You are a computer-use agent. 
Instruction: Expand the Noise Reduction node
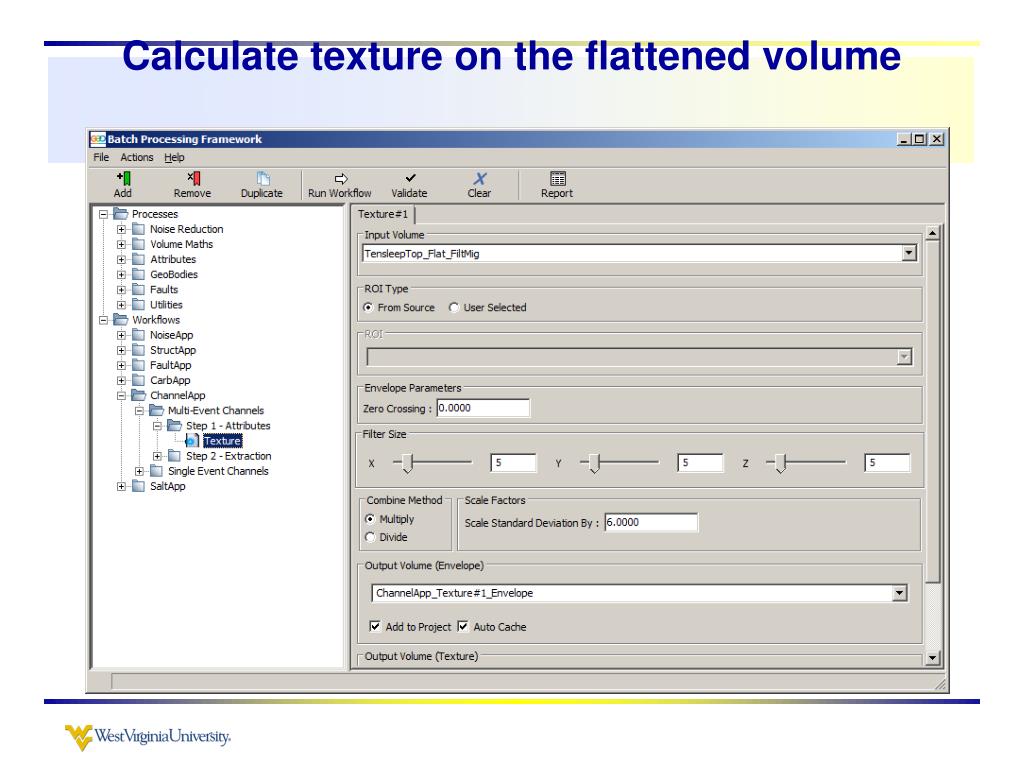click(121, 229)
